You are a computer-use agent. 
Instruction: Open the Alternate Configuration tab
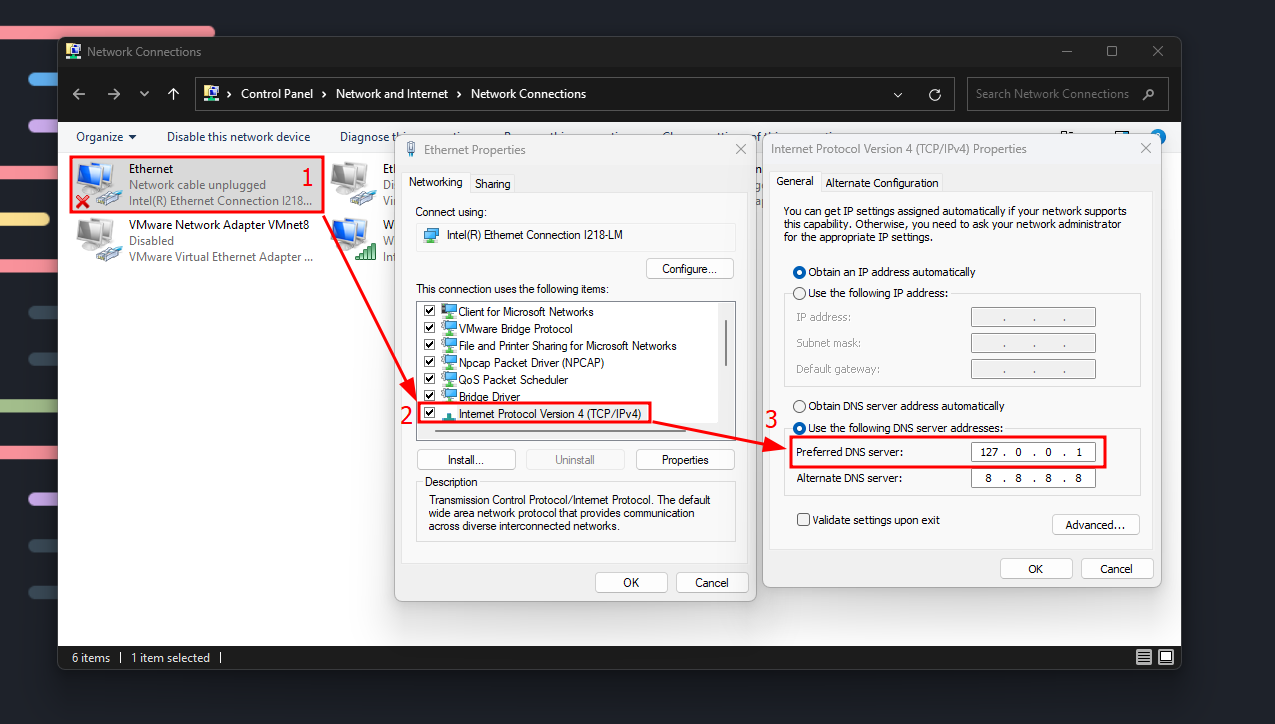(881, 183)
